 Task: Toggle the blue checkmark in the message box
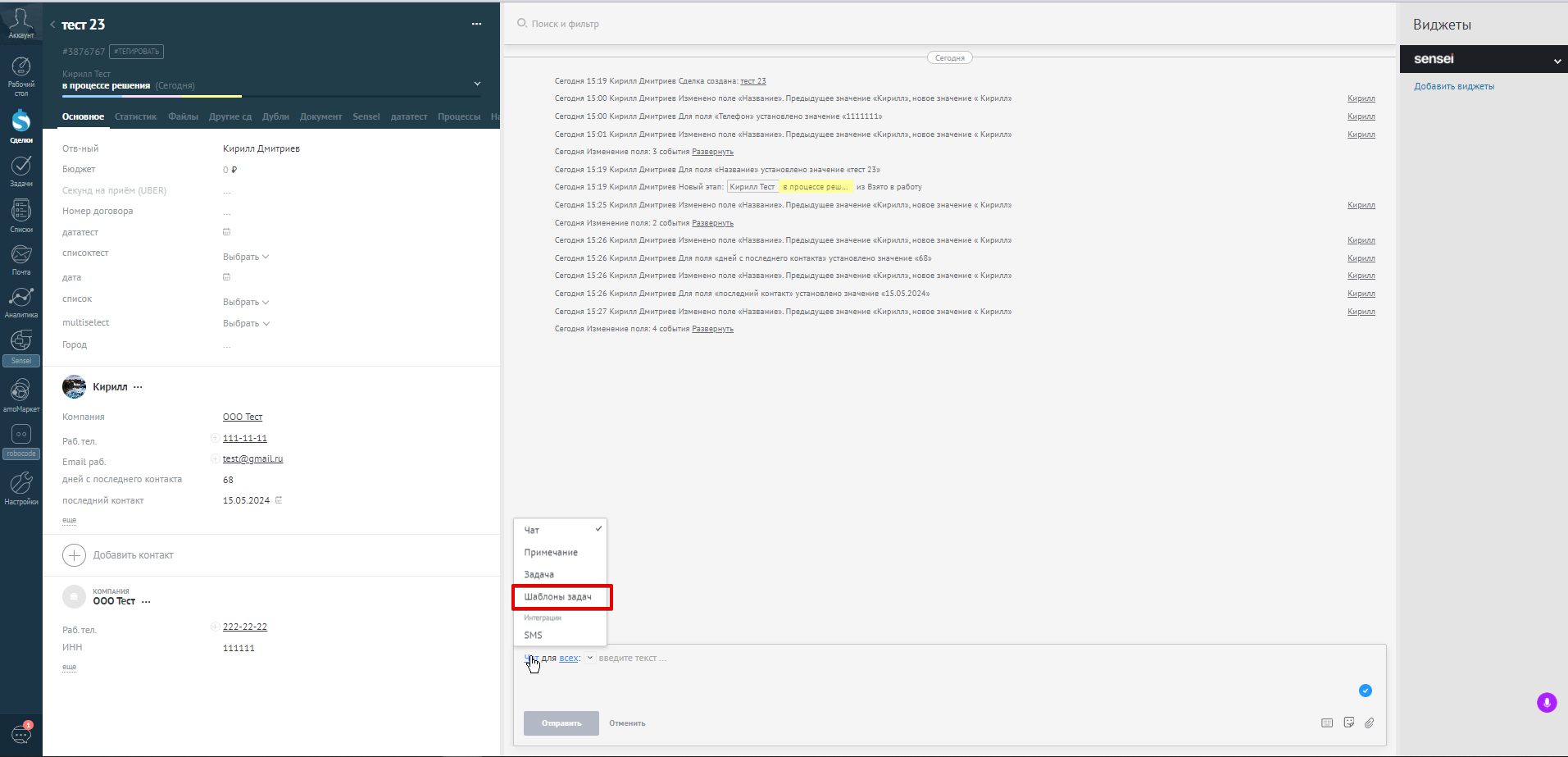(x=1365, y=691)
